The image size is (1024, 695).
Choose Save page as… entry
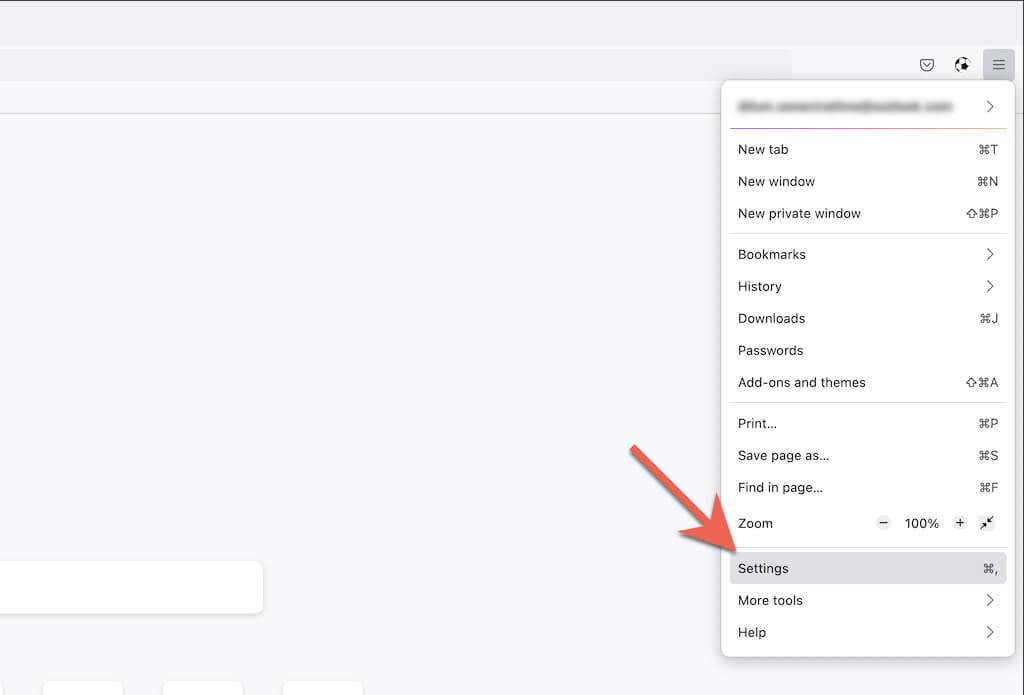tap(867, 455)
